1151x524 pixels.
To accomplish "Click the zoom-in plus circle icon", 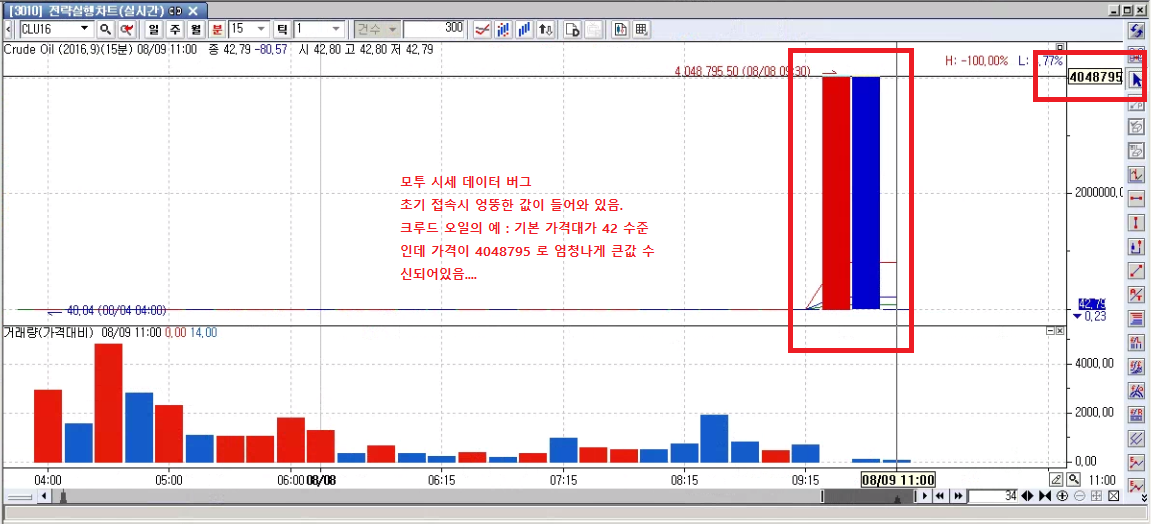I will coord(1062,496).
